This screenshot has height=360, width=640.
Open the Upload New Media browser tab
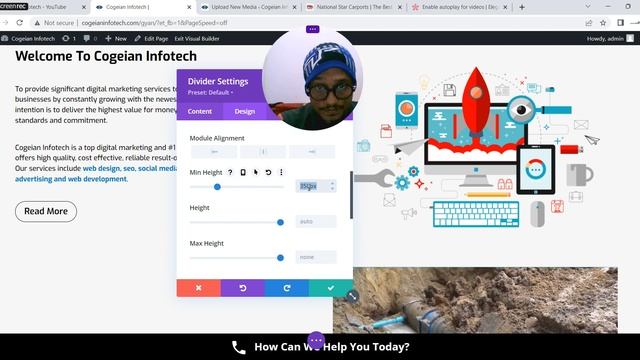point(249,7)
